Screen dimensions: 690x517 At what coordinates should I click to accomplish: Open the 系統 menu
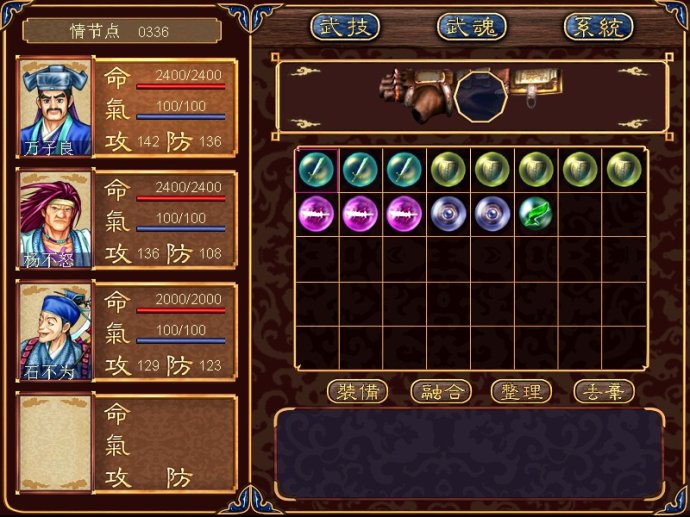tap(598, 27)
